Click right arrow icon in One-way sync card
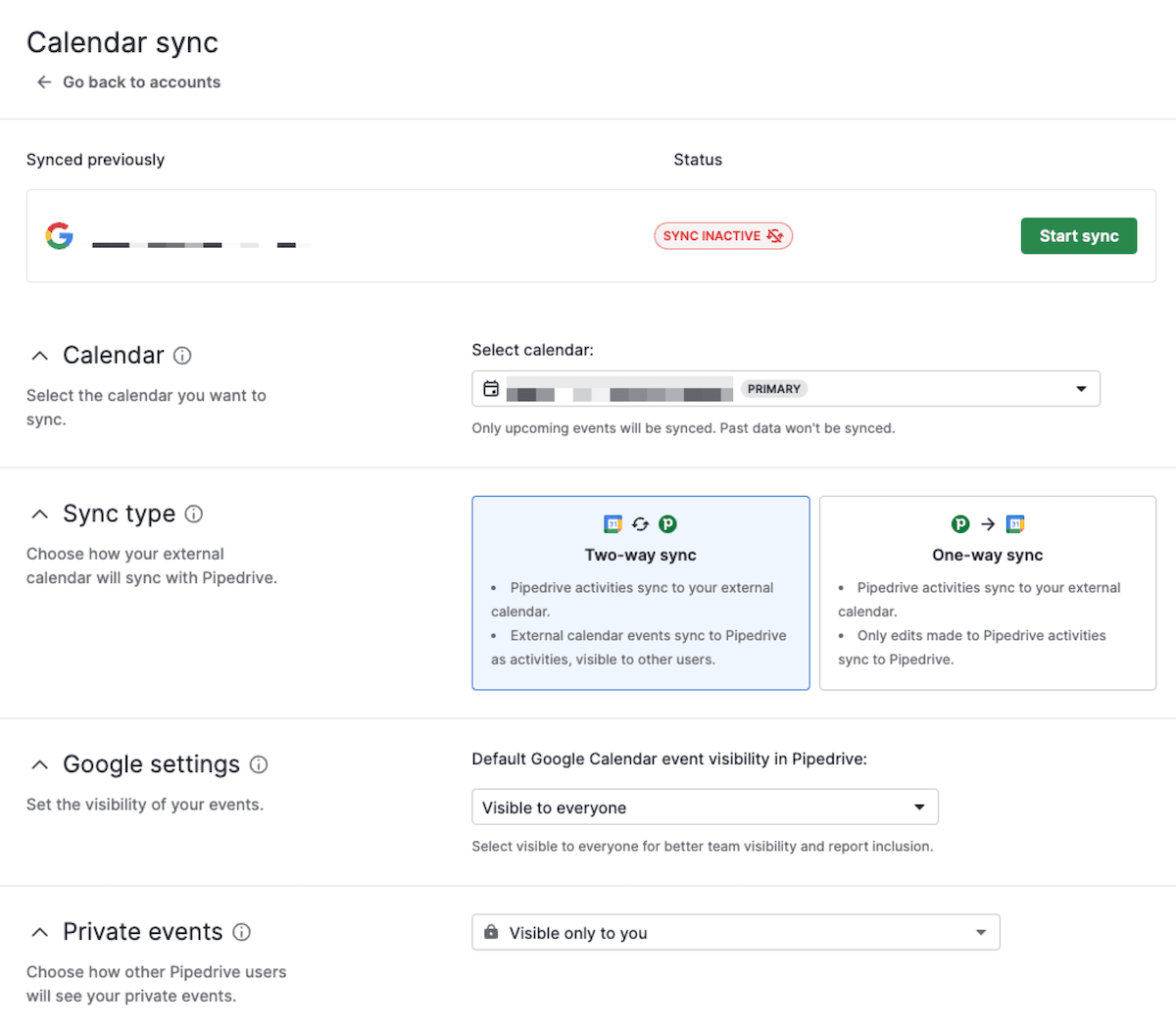This screenshot has width=1176, height=1030. coord(988,524)
